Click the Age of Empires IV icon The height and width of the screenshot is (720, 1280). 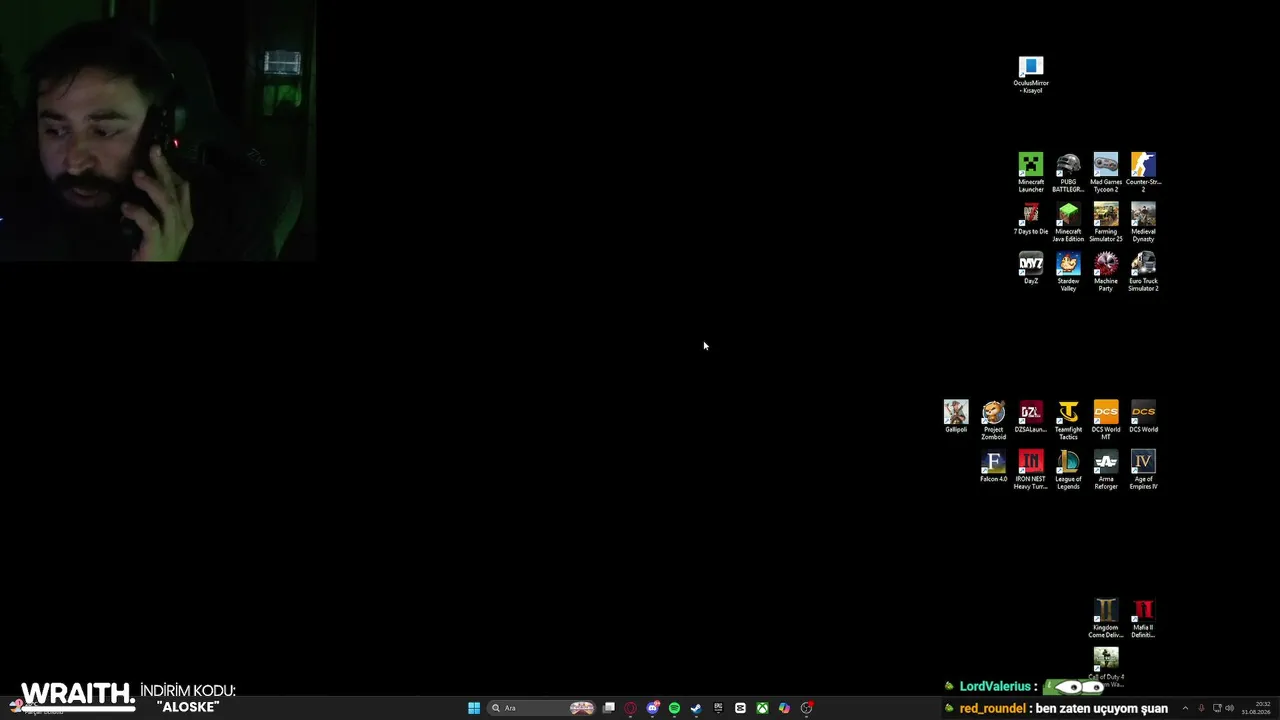click(1143, 470)
